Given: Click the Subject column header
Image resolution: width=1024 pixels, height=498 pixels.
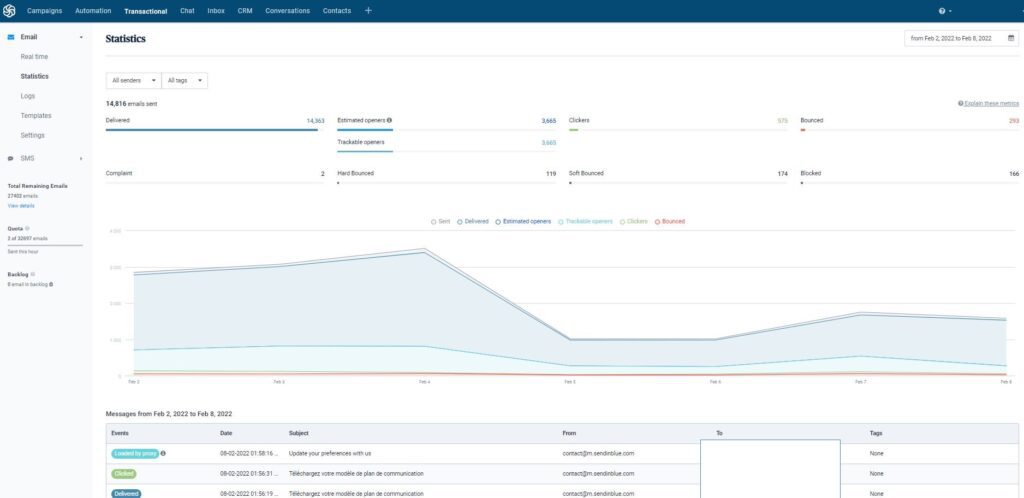Looking at the screenshot, I should (x=298, y=433).
